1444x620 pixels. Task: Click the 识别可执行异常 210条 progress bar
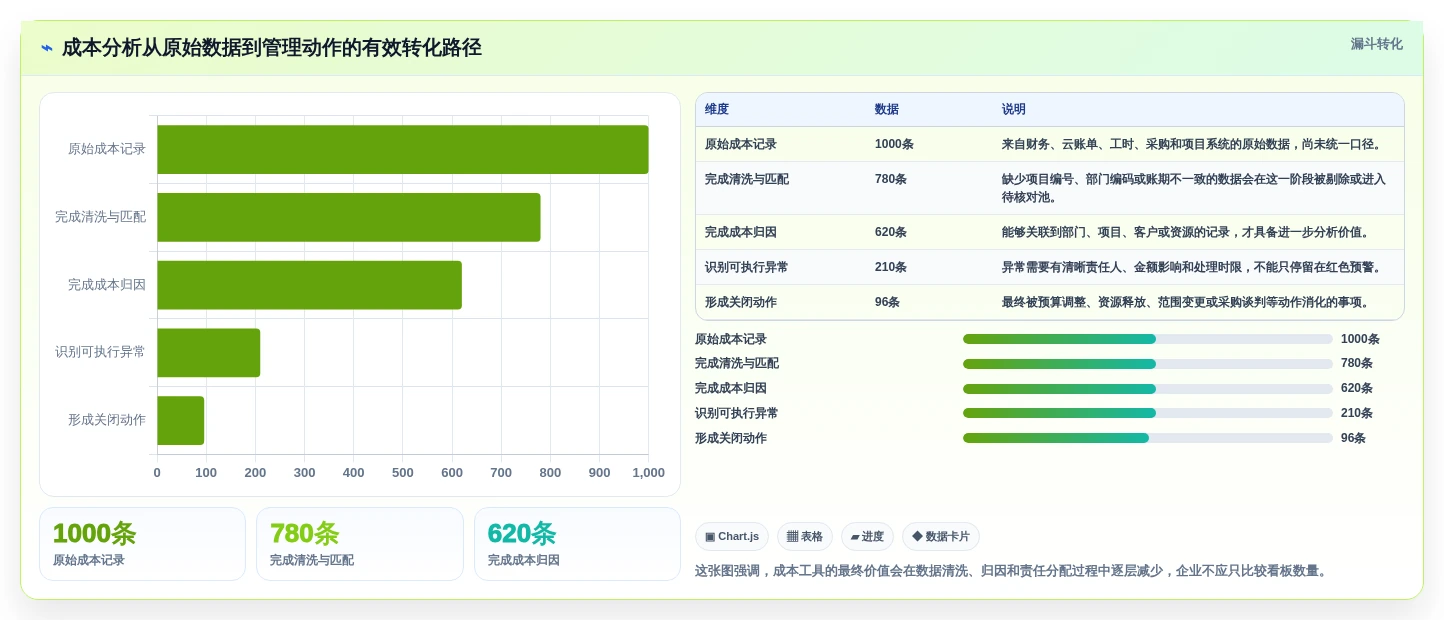[1147, 413]
